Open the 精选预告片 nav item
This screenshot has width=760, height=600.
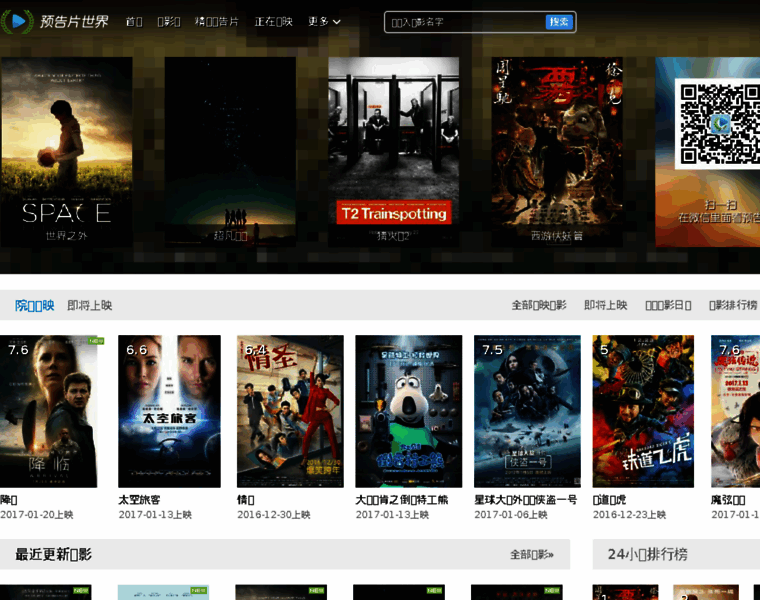click(217, 22)
